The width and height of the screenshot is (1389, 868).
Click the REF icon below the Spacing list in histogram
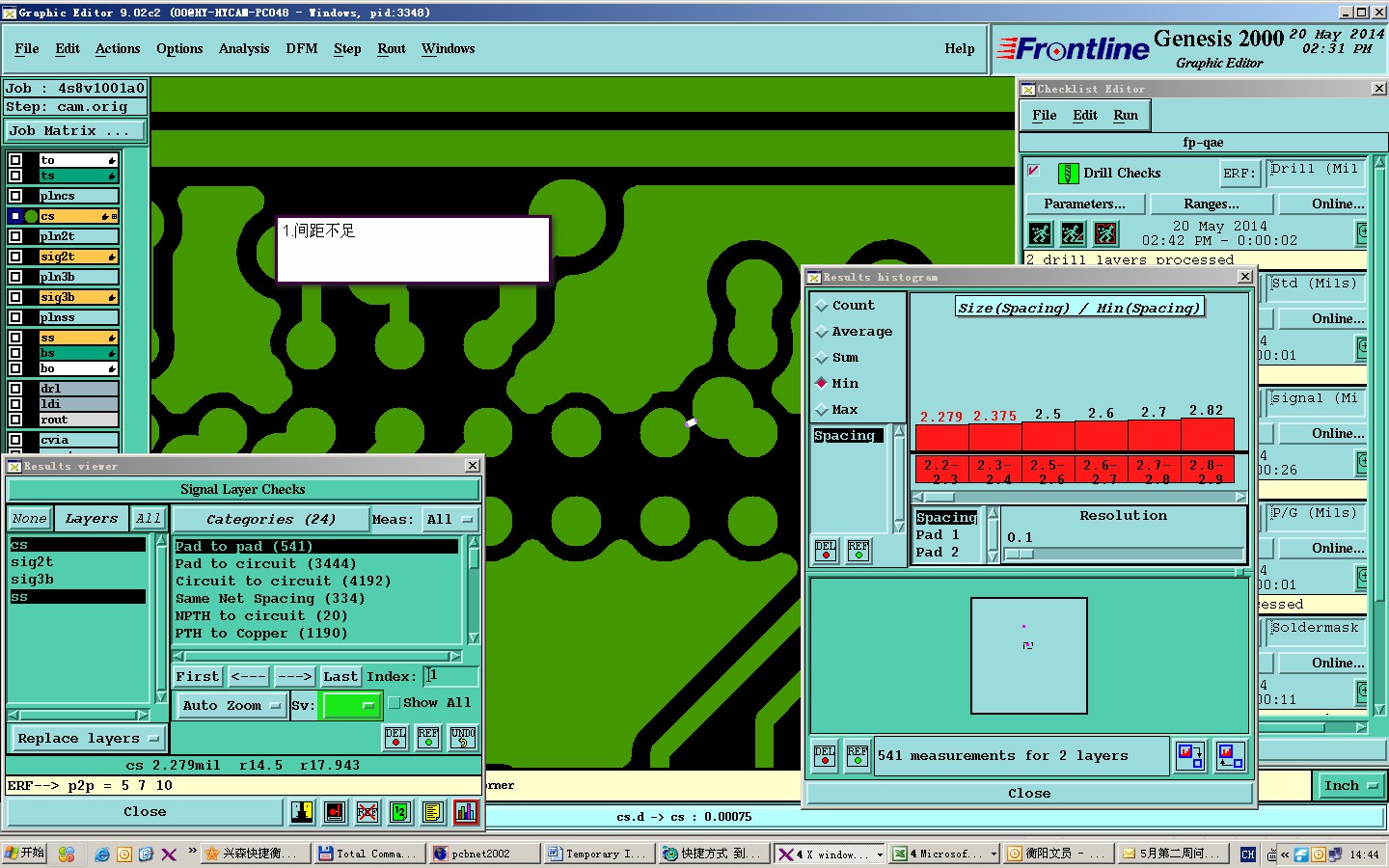pyautogui.click(x=858, y=551)
